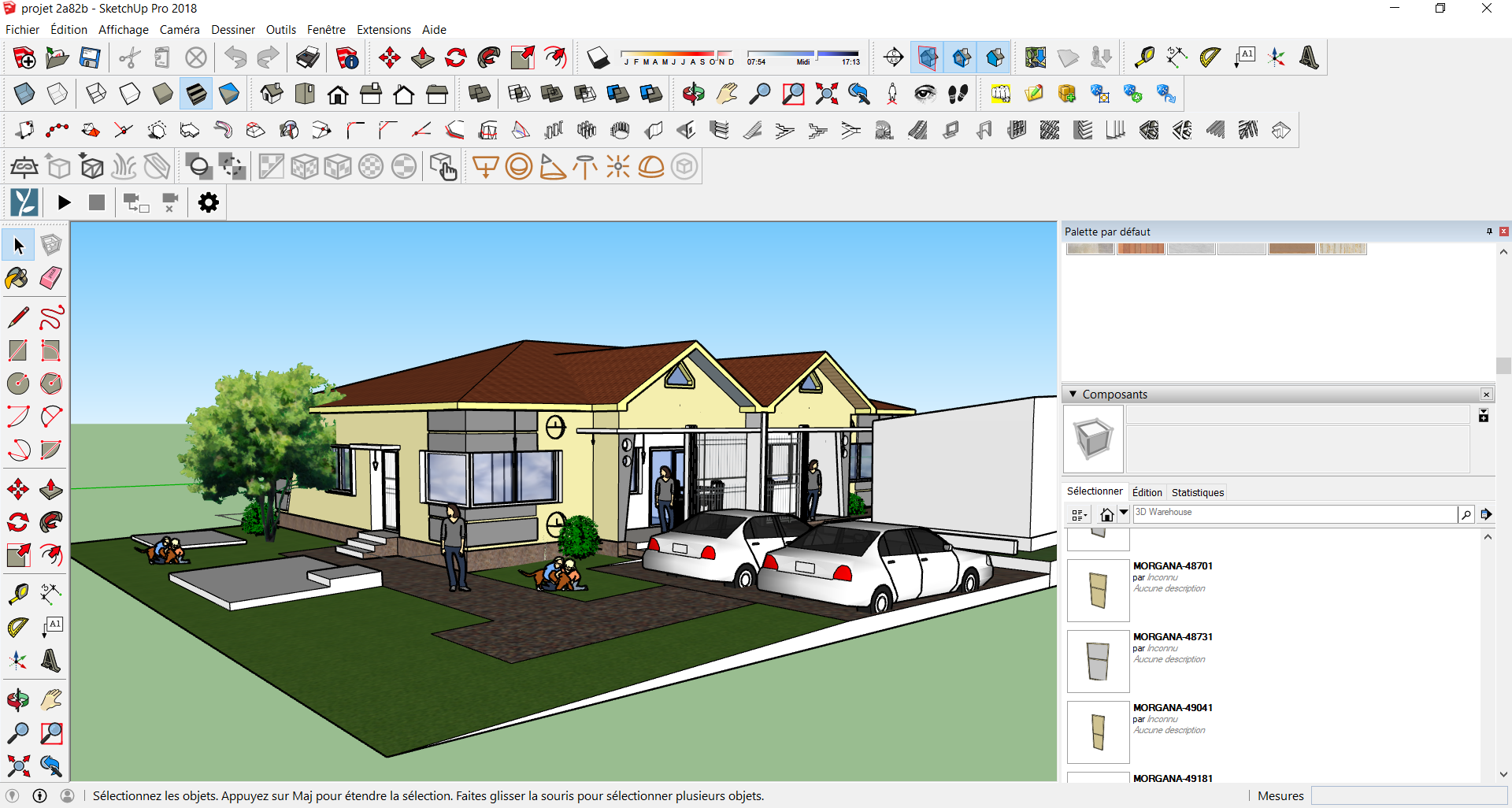This screenshot has height=808, width=1512.
Task: Click the Save diskette icon
Action: coord(90,57)
